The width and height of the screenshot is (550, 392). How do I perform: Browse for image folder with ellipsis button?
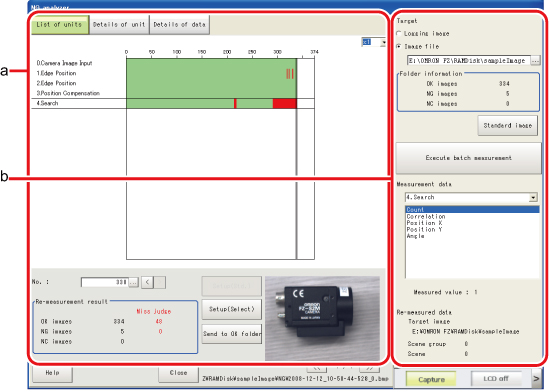tap(535, 61)
